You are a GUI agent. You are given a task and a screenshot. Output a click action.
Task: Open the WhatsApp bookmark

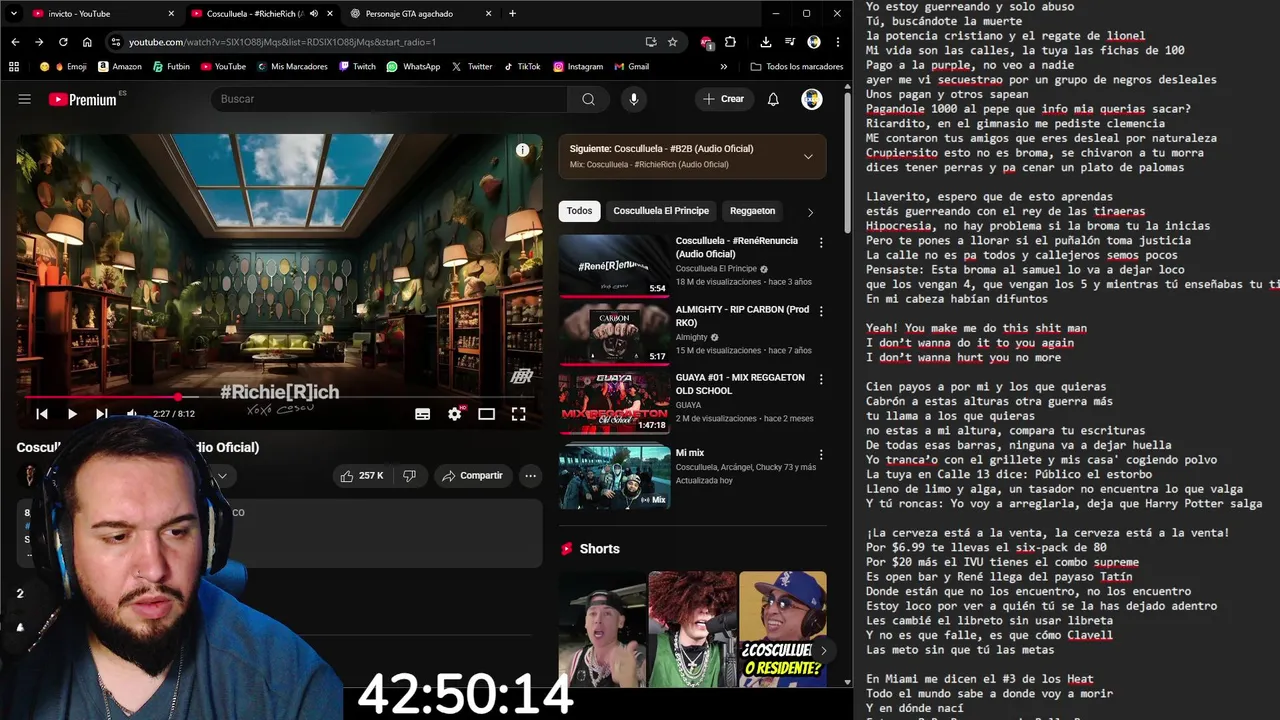click(413, 67)
